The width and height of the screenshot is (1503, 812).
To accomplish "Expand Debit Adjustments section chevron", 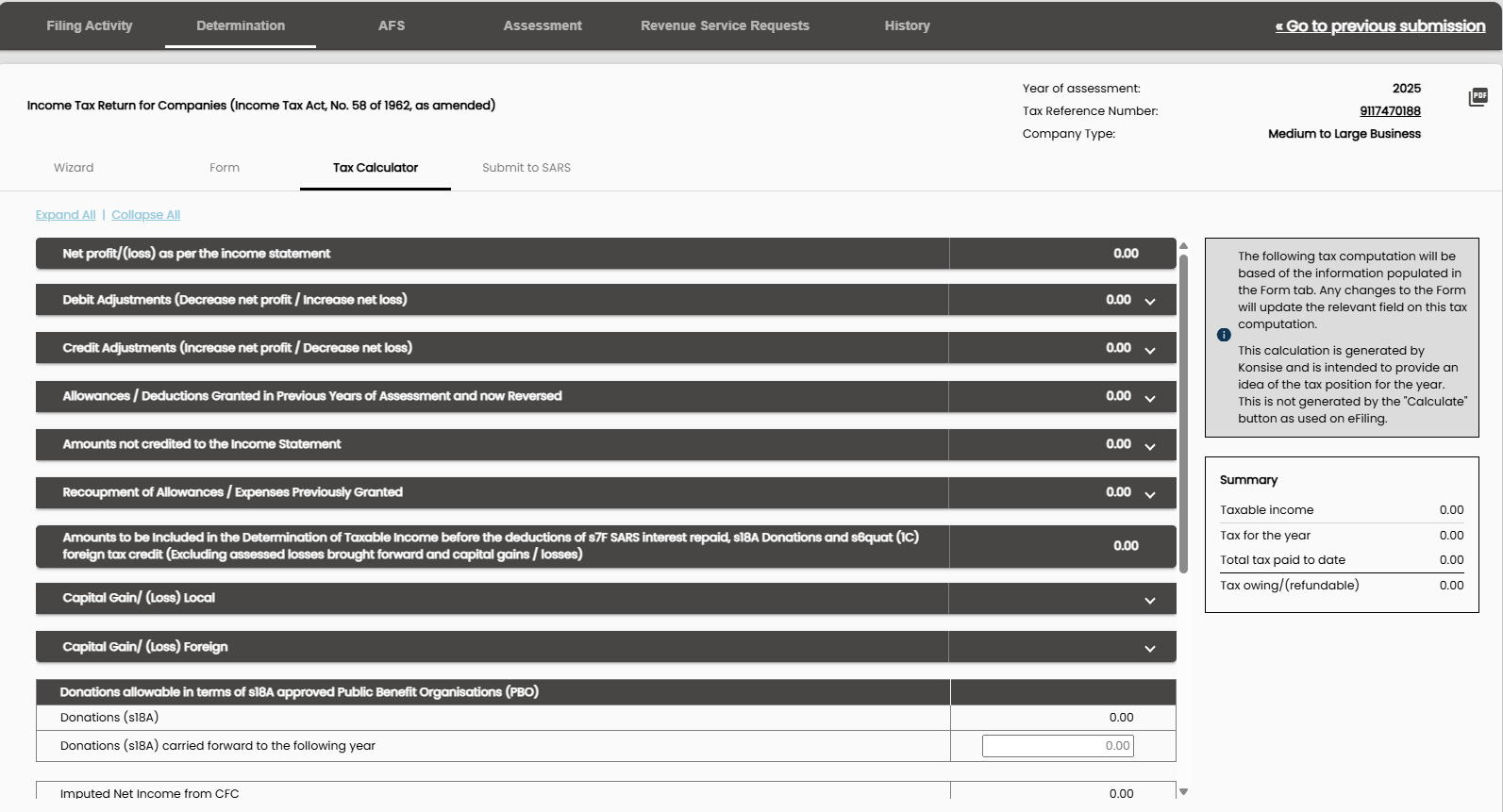I will coord(1150,302).
